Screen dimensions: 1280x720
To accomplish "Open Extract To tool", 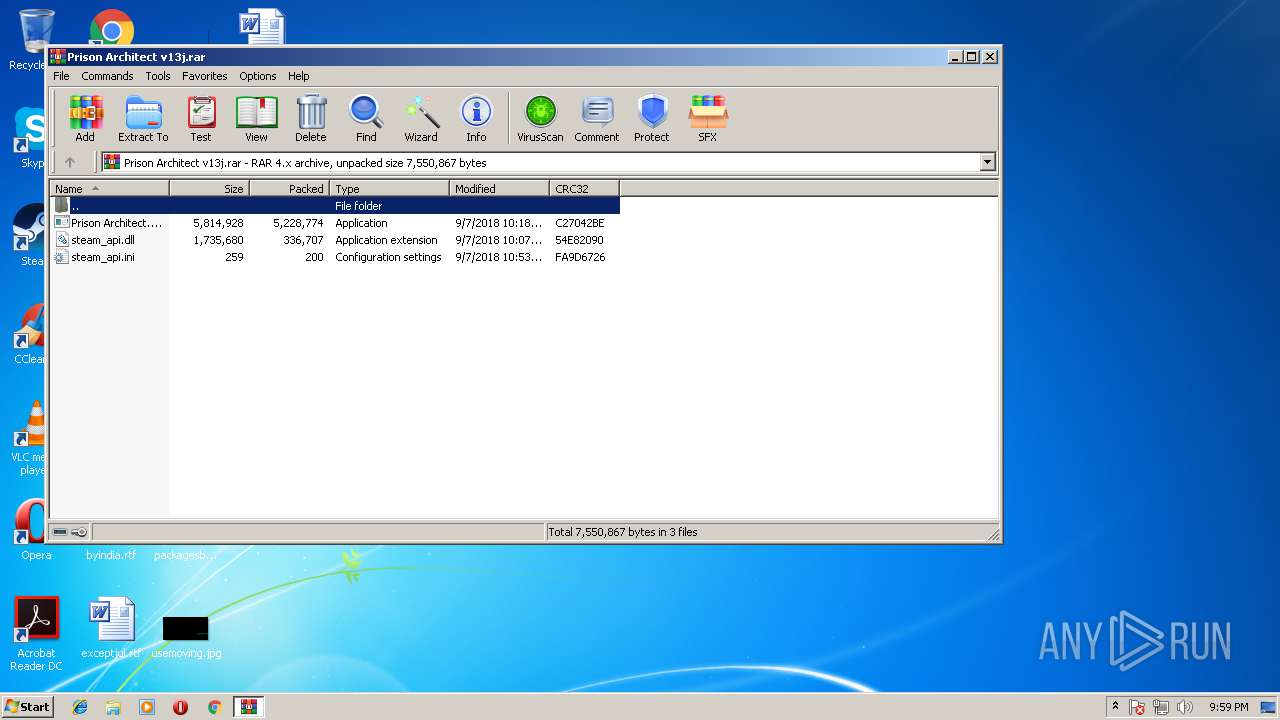I will (x=143, y=119).
